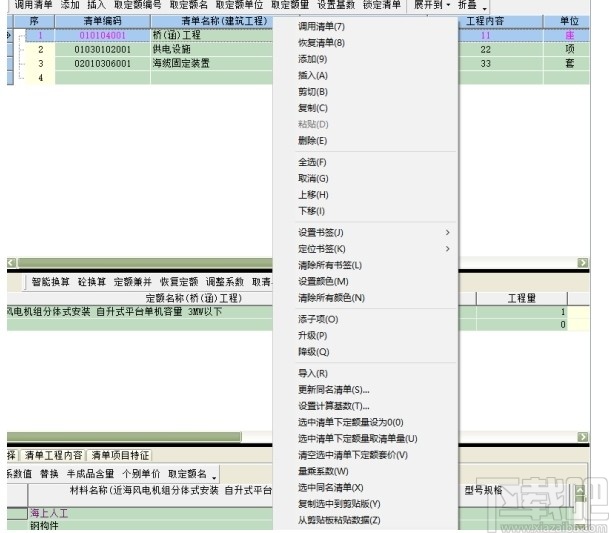Choose 调用清单(7) from context menu
Image resolution: width=611 pixels, height=533 pixels.
coord(321,26)
